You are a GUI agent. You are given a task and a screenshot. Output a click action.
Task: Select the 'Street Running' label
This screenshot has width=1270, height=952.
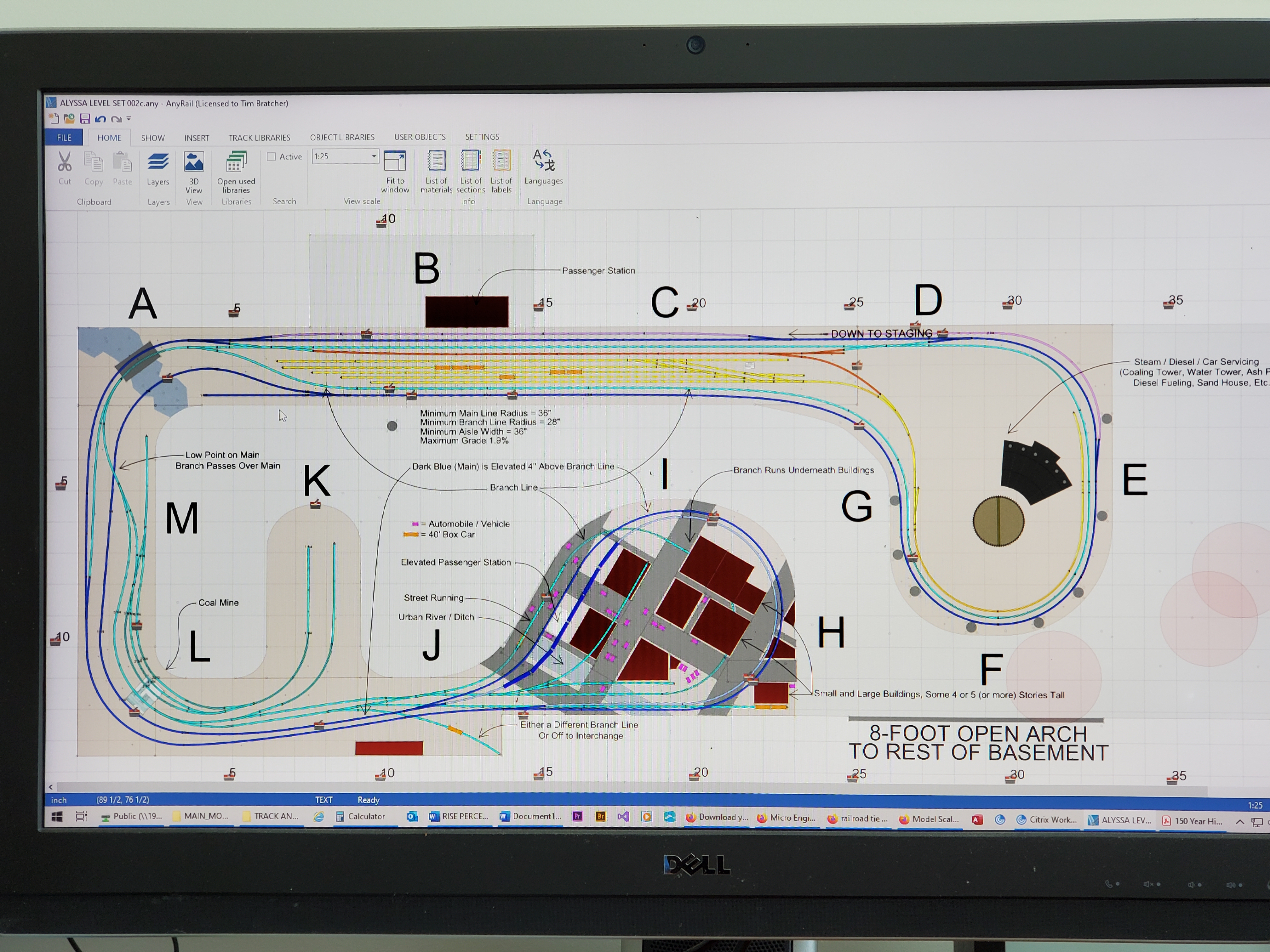tap(433, 598)
